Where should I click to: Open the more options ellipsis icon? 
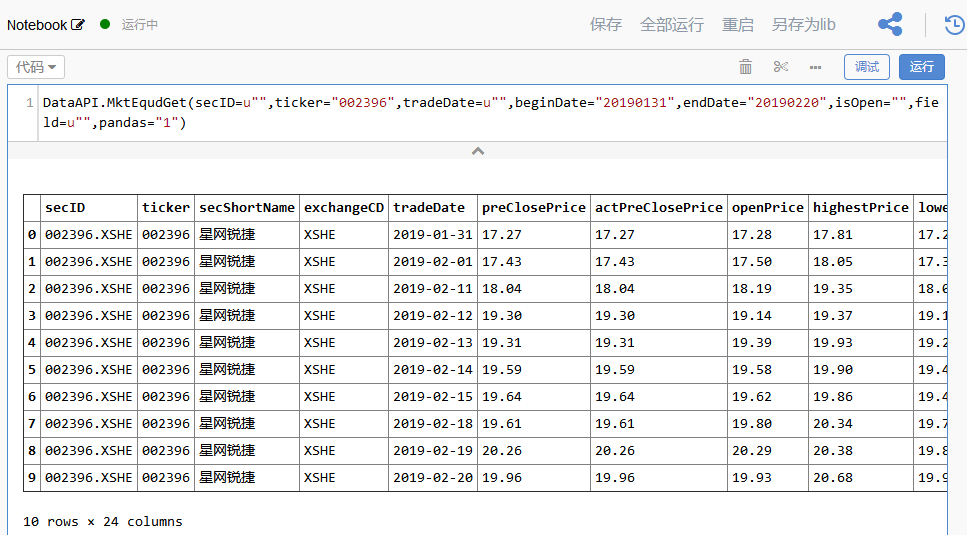tap(815, 67)
